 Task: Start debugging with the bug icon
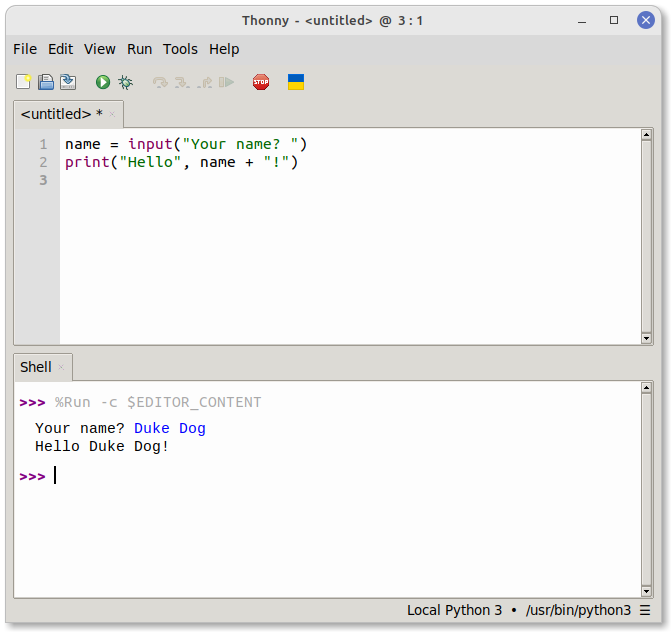(x=125, y=82)
